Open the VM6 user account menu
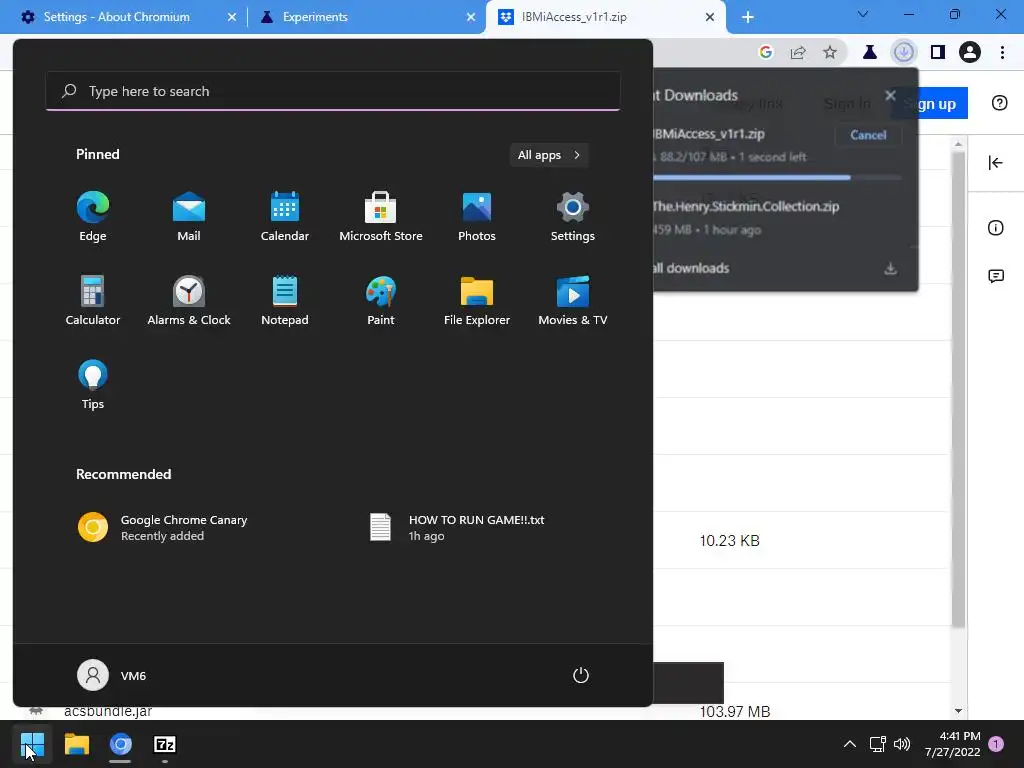The image size is (1024, 768). click(x=112, y=675)
